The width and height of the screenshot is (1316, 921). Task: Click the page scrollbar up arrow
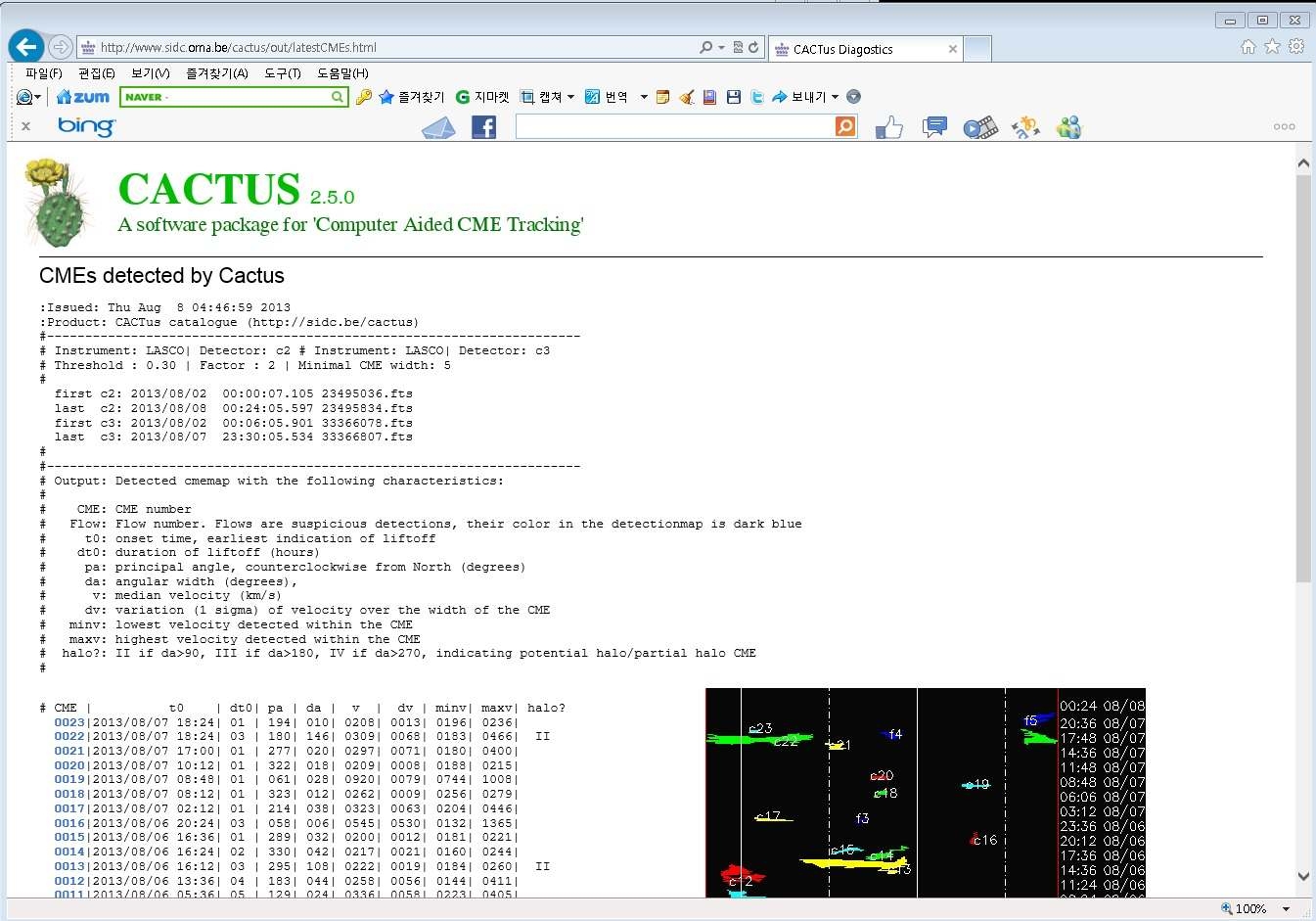point(1303,163)
